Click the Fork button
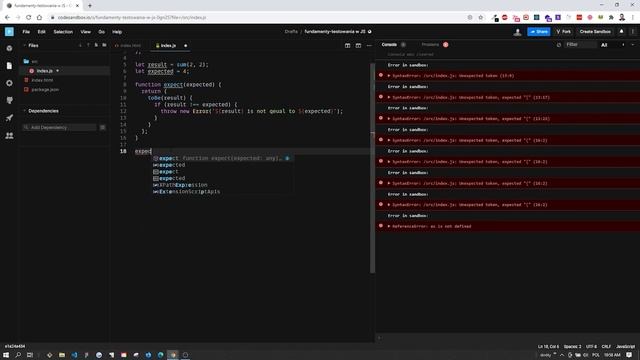Image resolution: width=640 pixels, height=360 pixels. [564, 31]
